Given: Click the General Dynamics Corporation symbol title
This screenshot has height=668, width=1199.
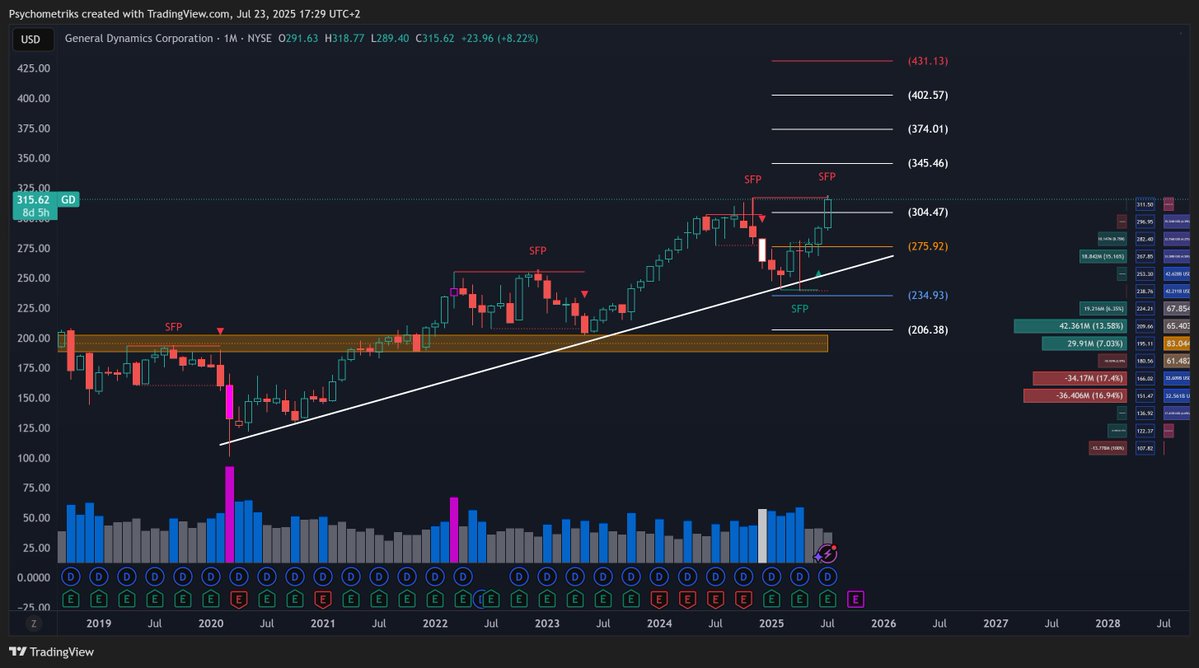Looking at the screenshot, I should [x=138, y=38].
